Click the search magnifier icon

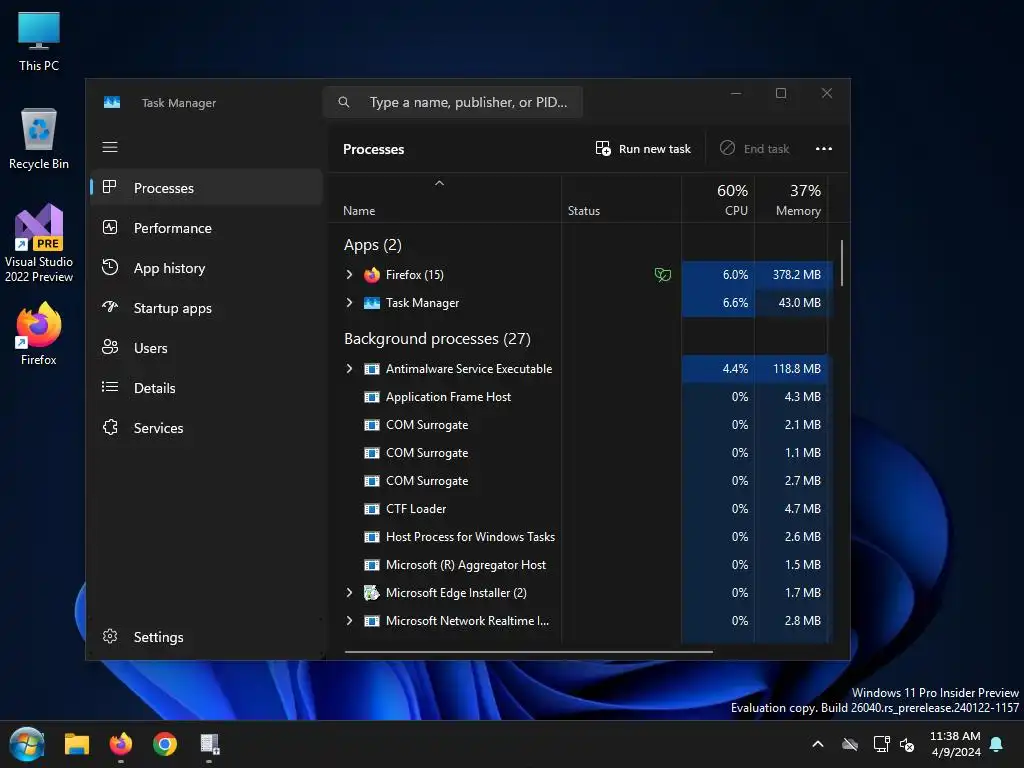coord(344,102)
